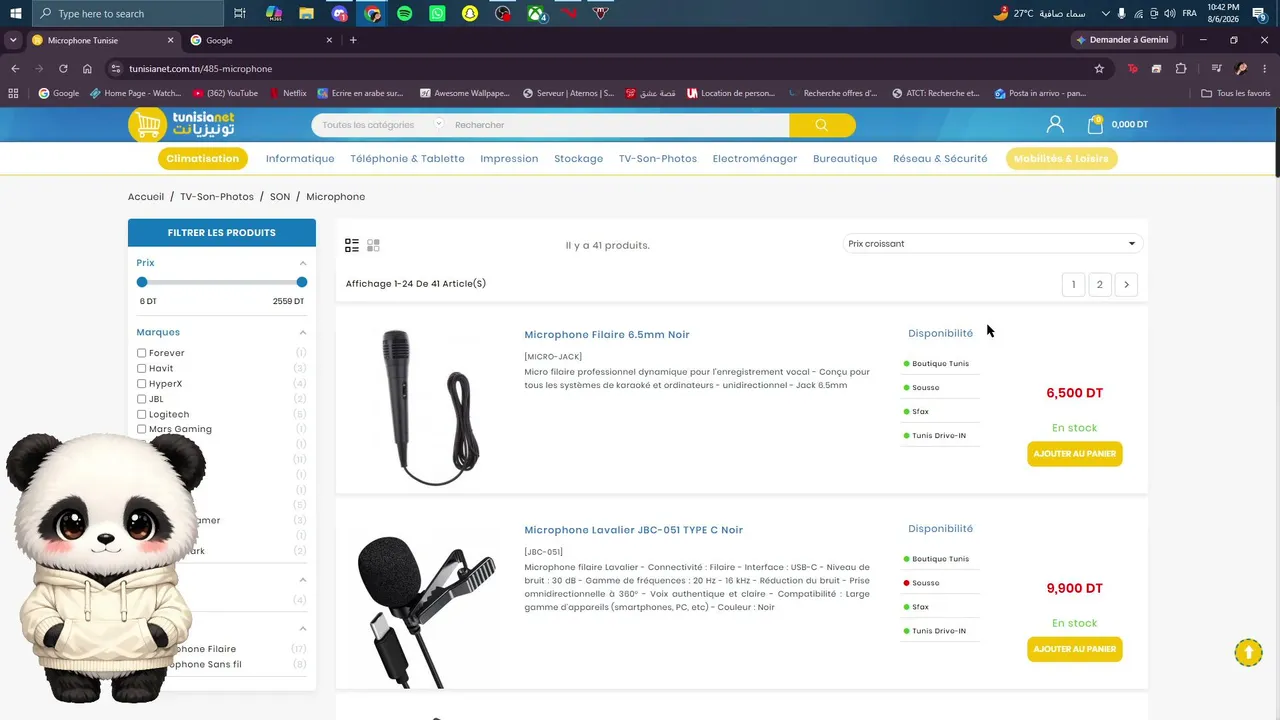Open Chrome tab search dropdown arrow

[13, 40]
